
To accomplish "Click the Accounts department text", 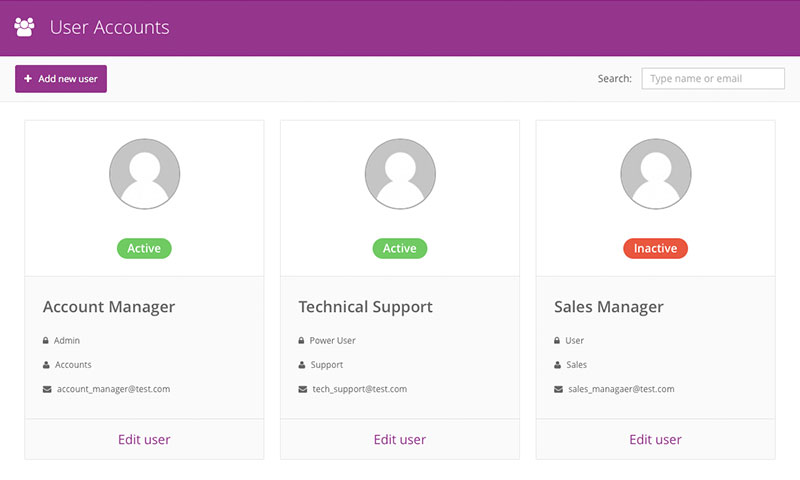I will (73, 365).
